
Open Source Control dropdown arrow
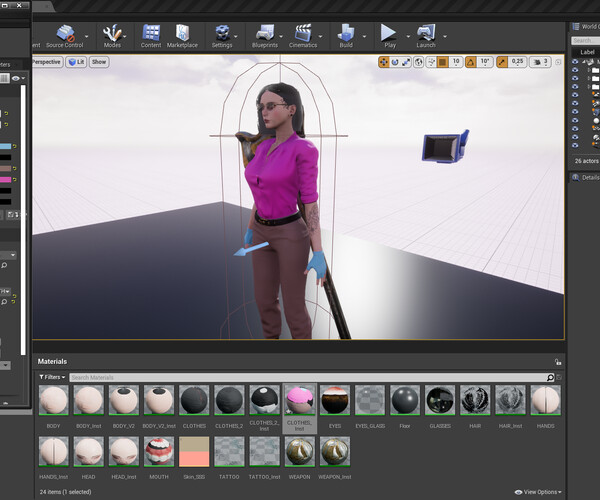point(86,36)
